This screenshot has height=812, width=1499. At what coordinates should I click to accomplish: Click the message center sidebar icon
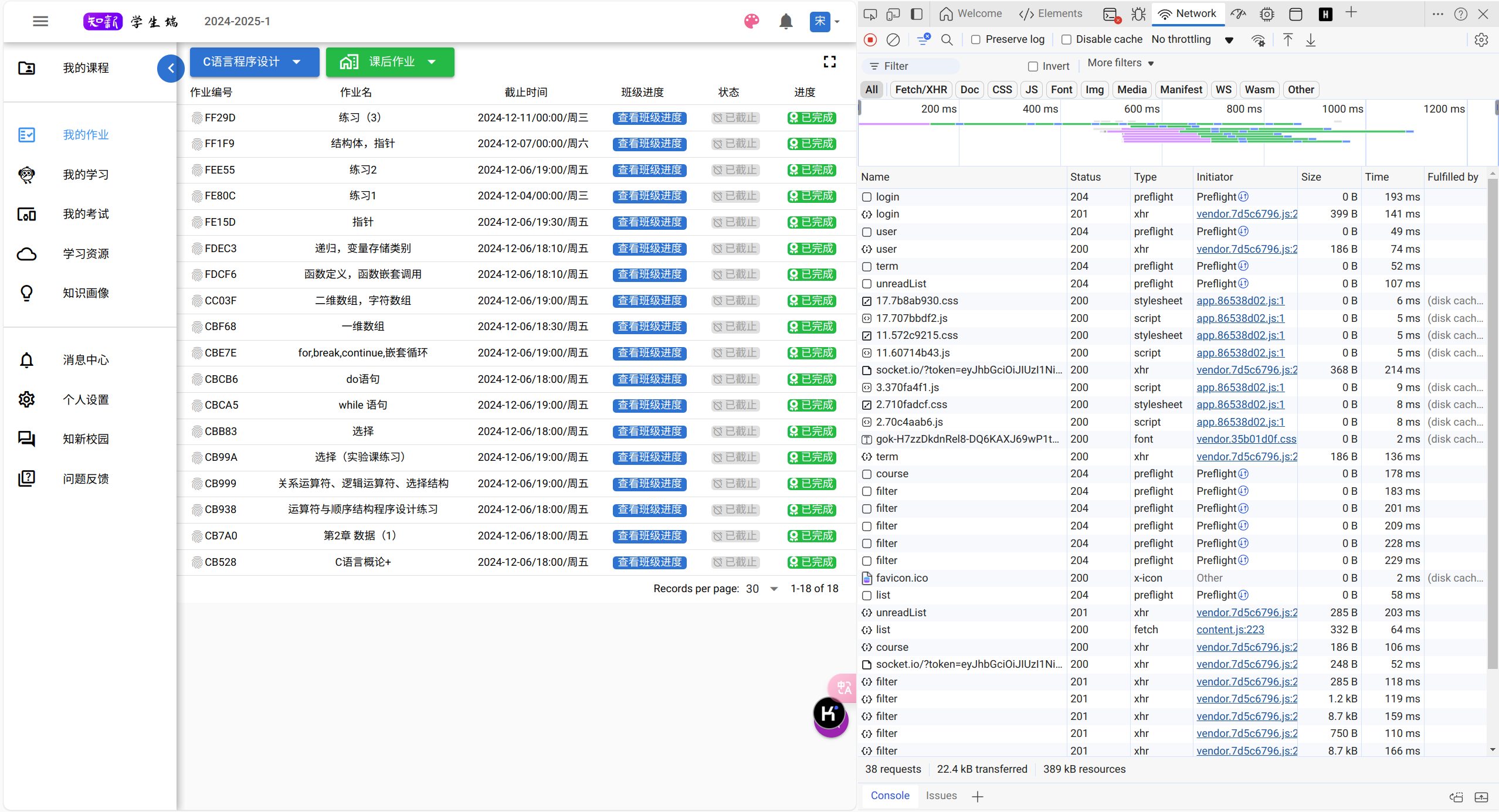pos(27,359)
